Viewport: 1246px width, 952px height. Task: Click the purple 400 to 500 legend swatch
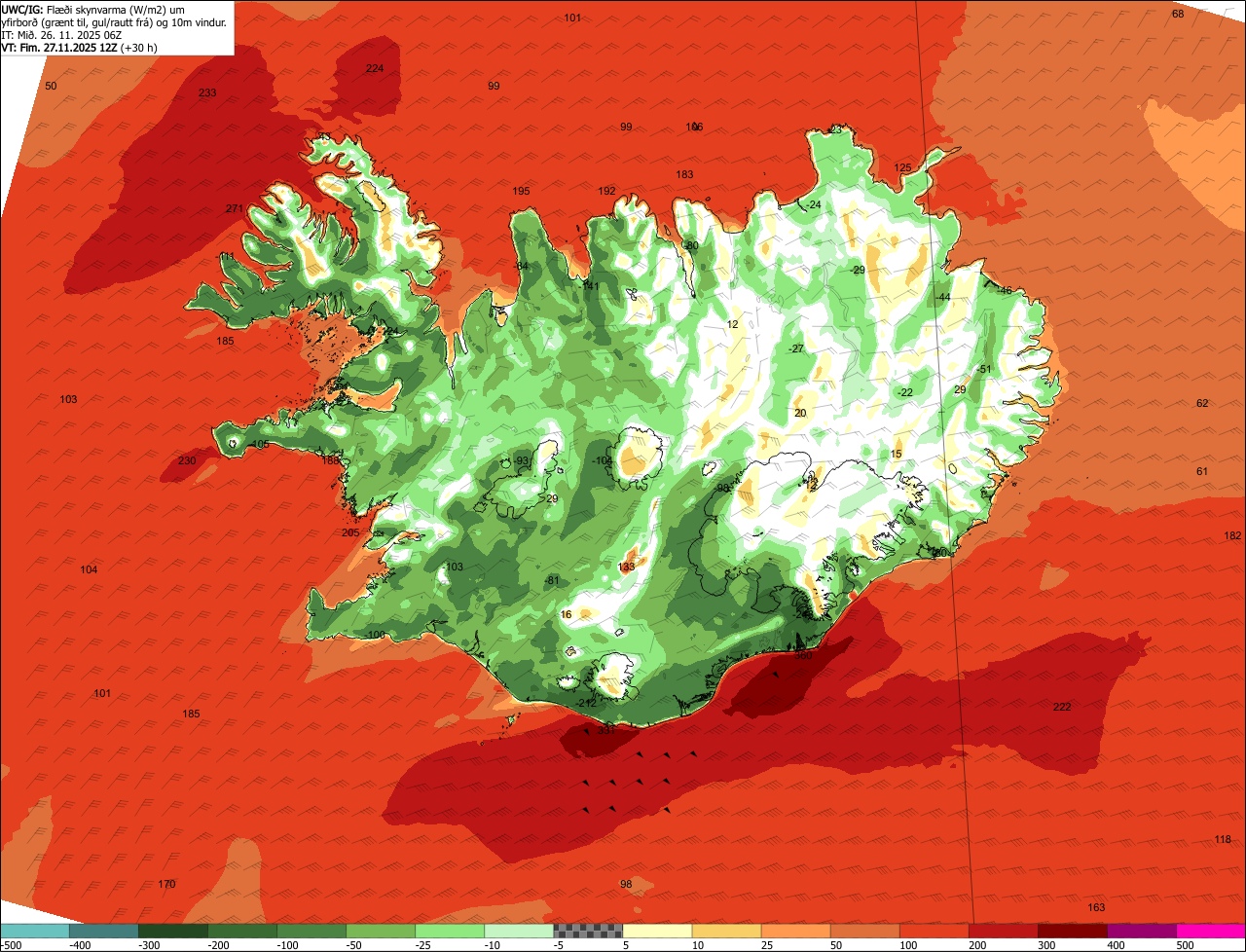pyautogui.click(x=1141, y=931)
